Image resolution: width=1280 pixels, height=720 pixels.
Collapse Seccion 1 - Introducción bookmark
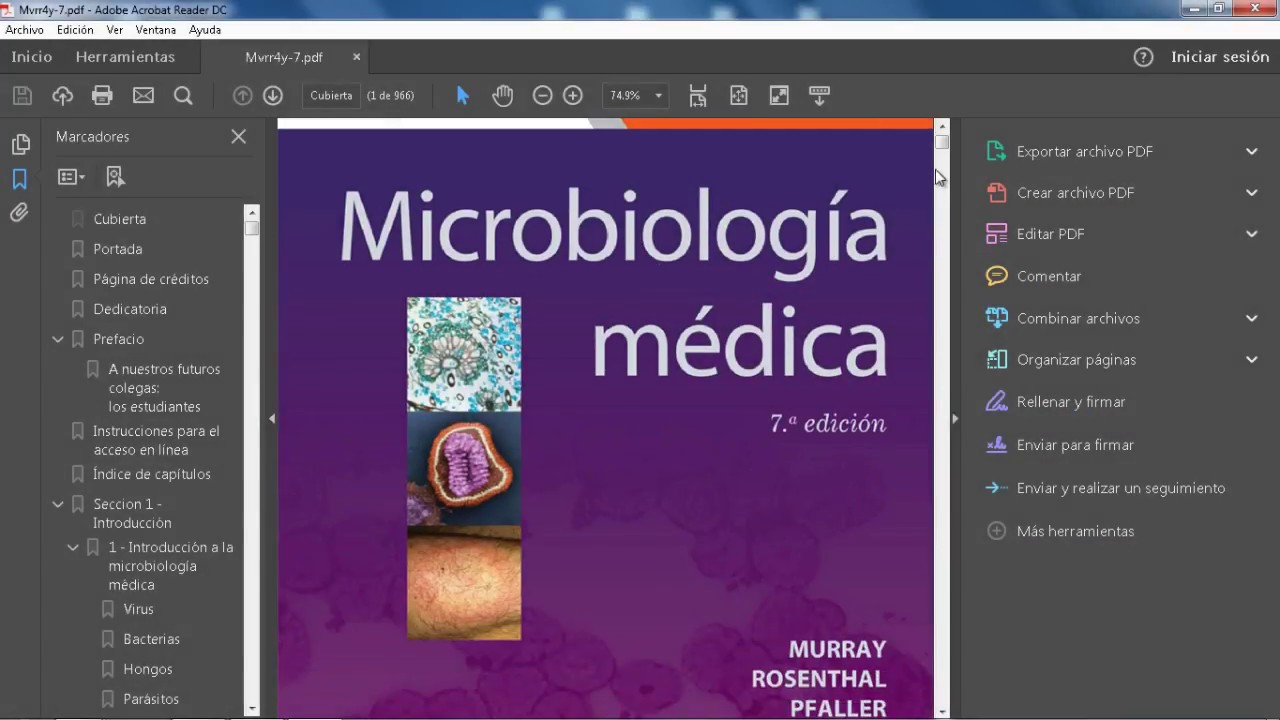[x=58, y=504]
